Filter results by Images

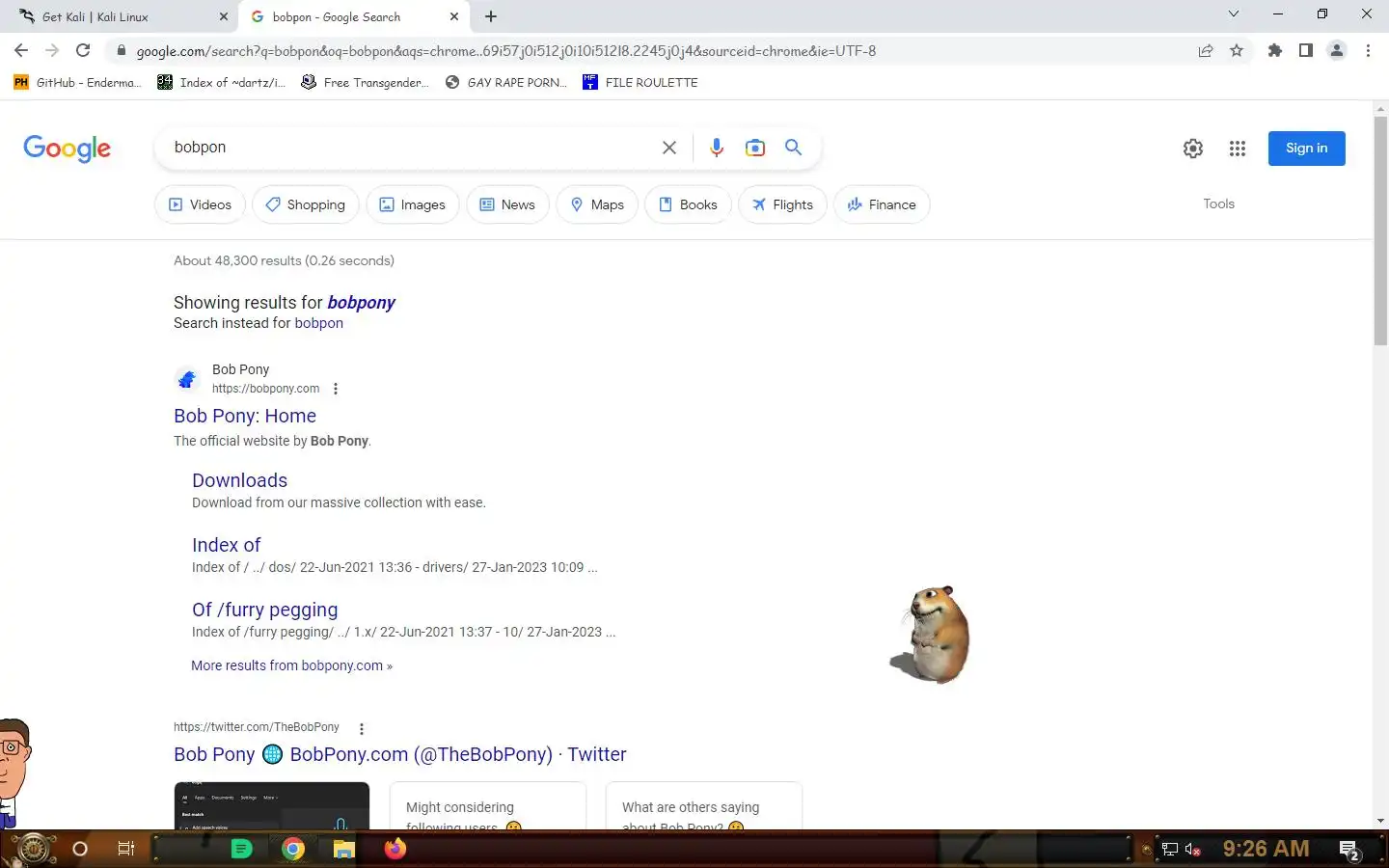click(412, 204)
